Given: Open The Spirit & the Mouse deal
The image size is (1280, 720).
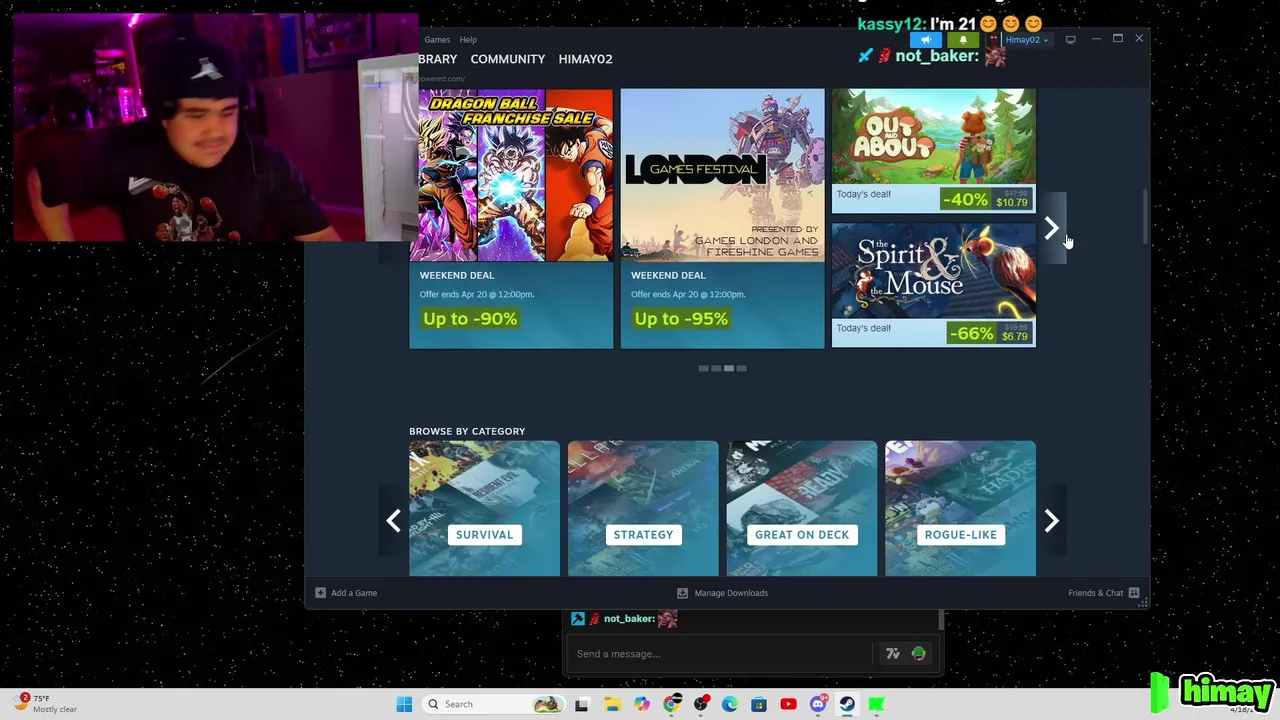Looking at the screenshot, I should (x=933, y=285).
